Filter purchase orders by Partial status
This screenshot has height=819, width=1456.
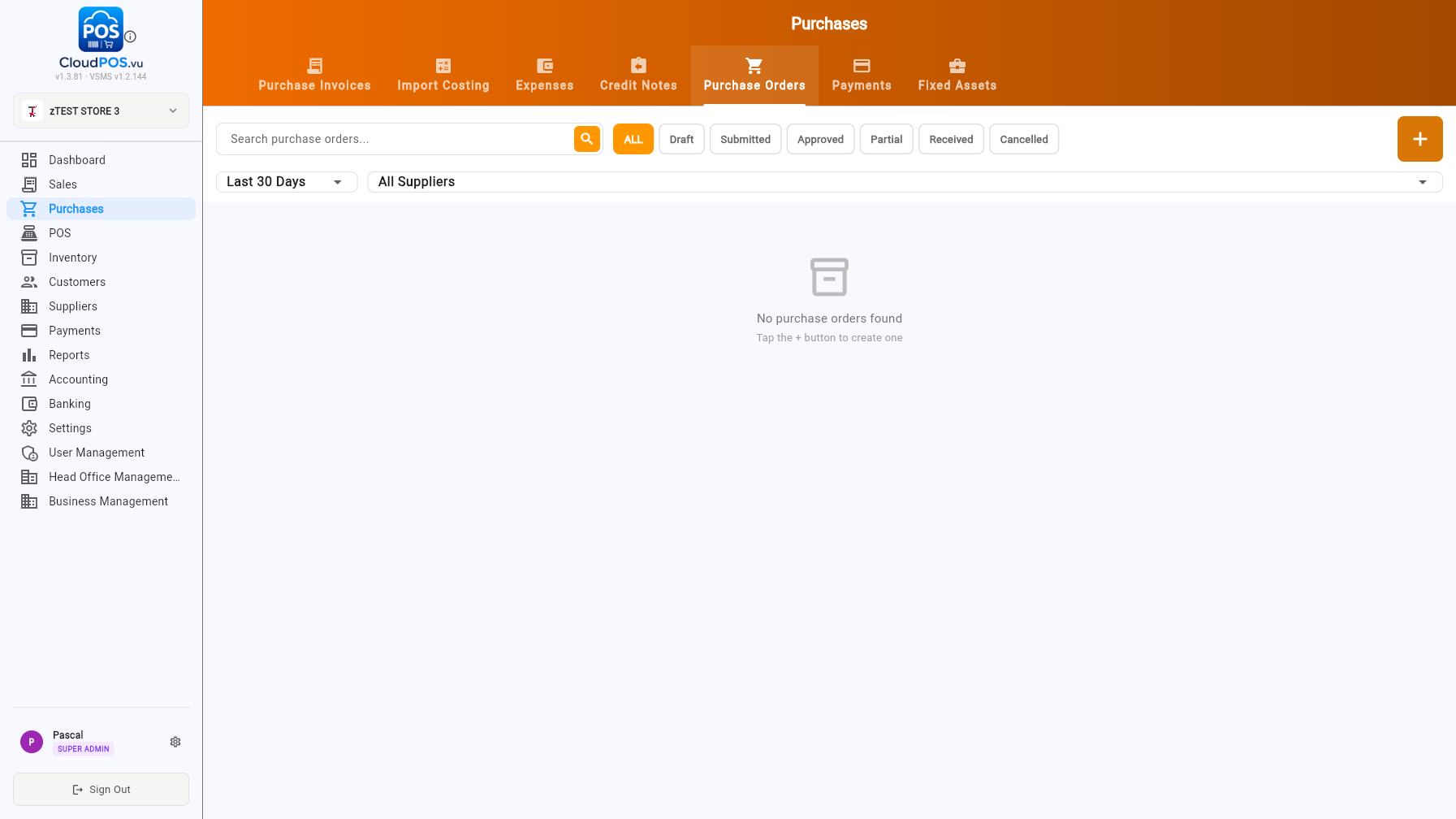coord(887,139)
